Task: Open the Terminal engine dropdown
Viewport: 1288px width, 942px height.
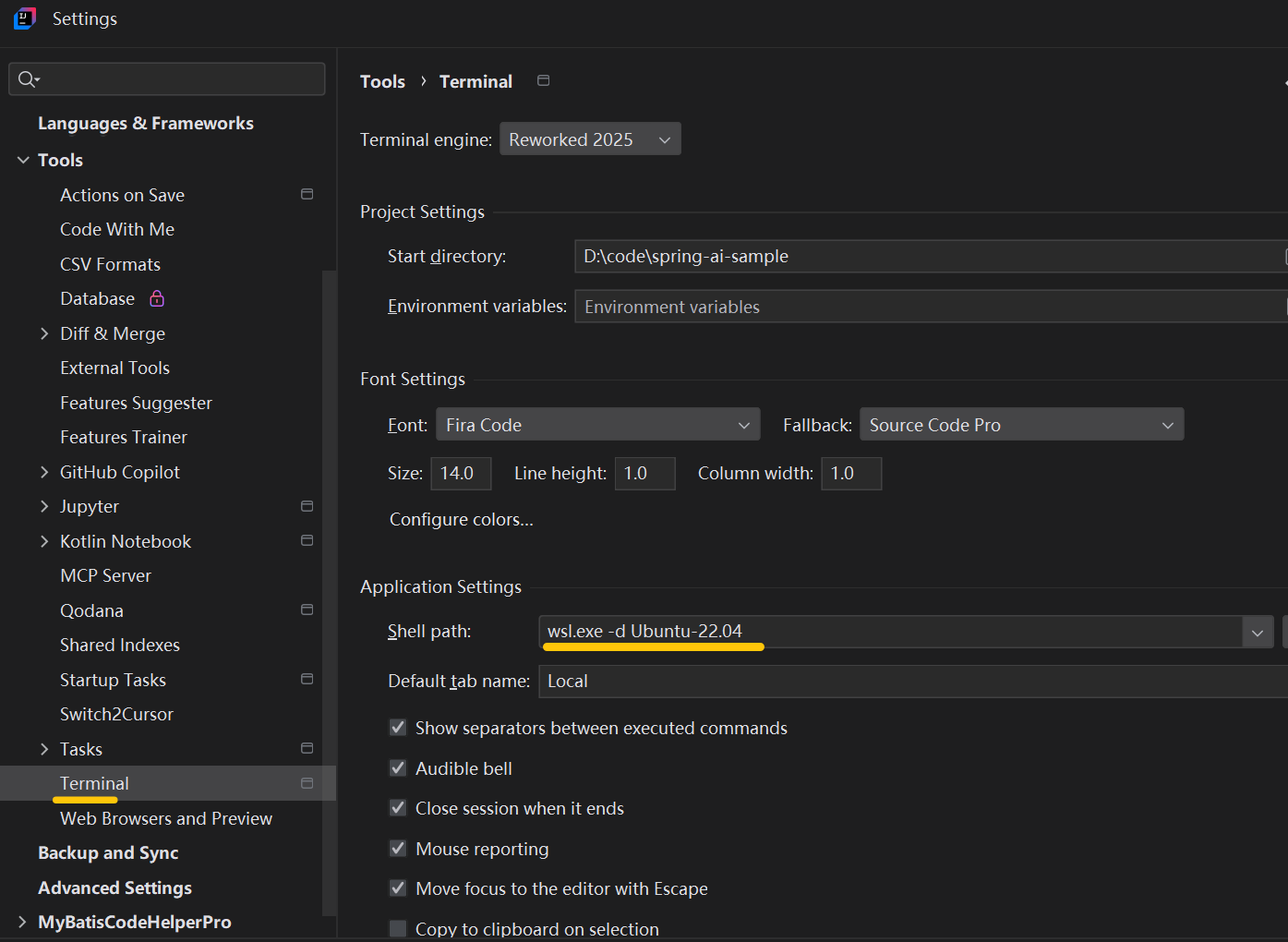Action: pyautogui.click(x=590, y=139)
